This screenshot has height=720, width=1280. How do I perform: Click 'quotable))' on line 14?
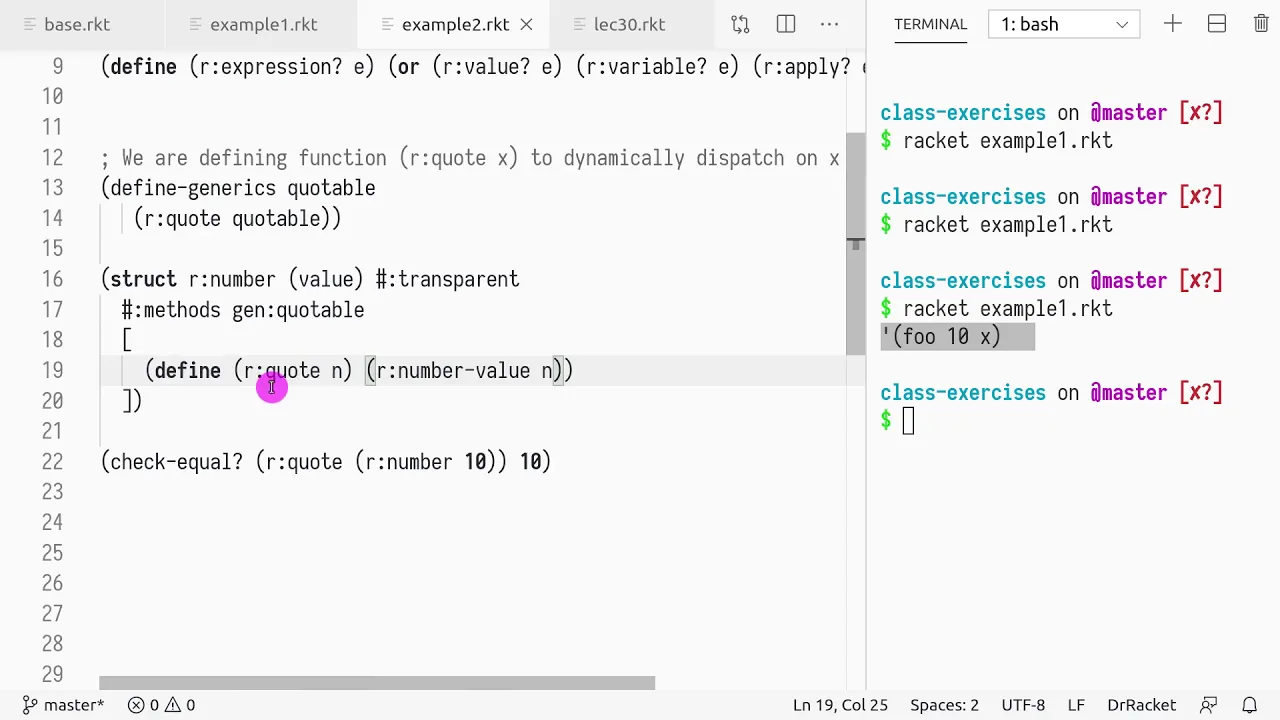point(287,219)
